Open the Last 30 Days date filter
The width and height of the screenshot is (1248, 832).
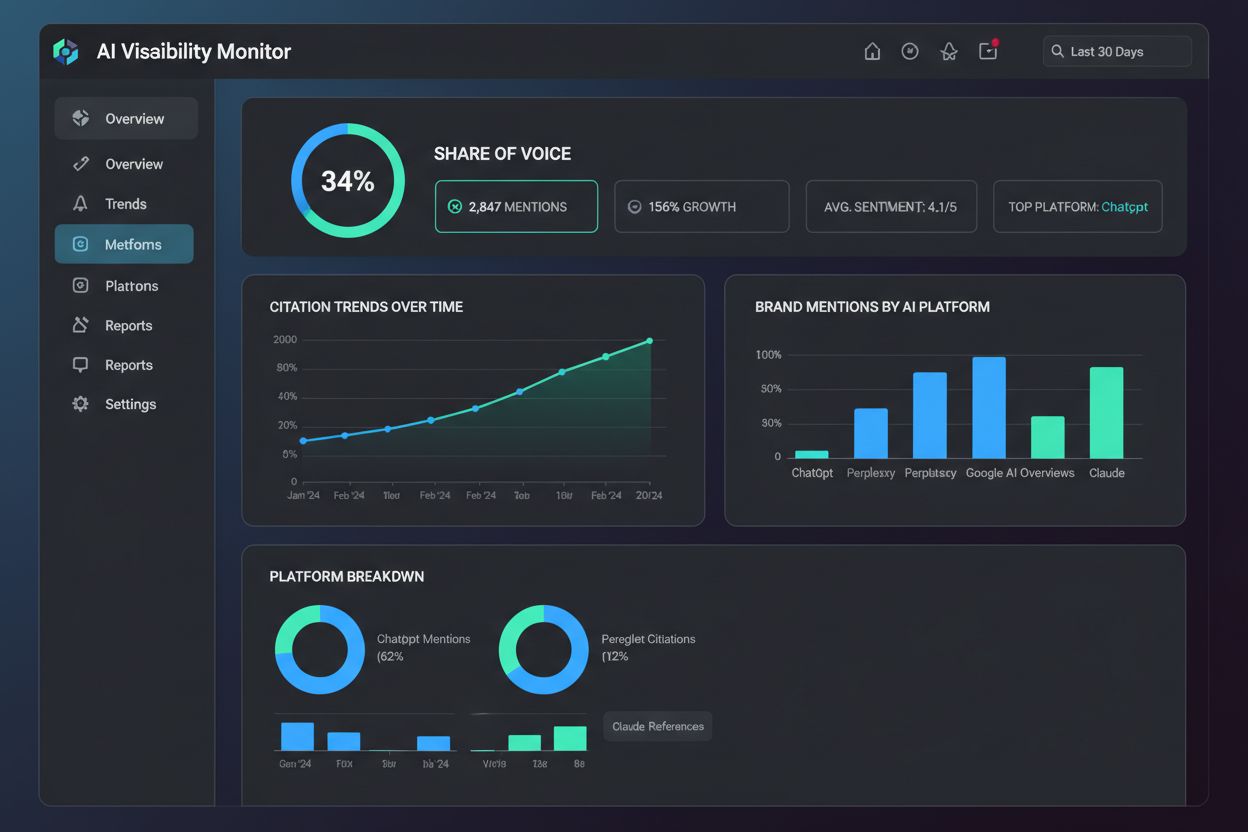tap(1117, 51)
